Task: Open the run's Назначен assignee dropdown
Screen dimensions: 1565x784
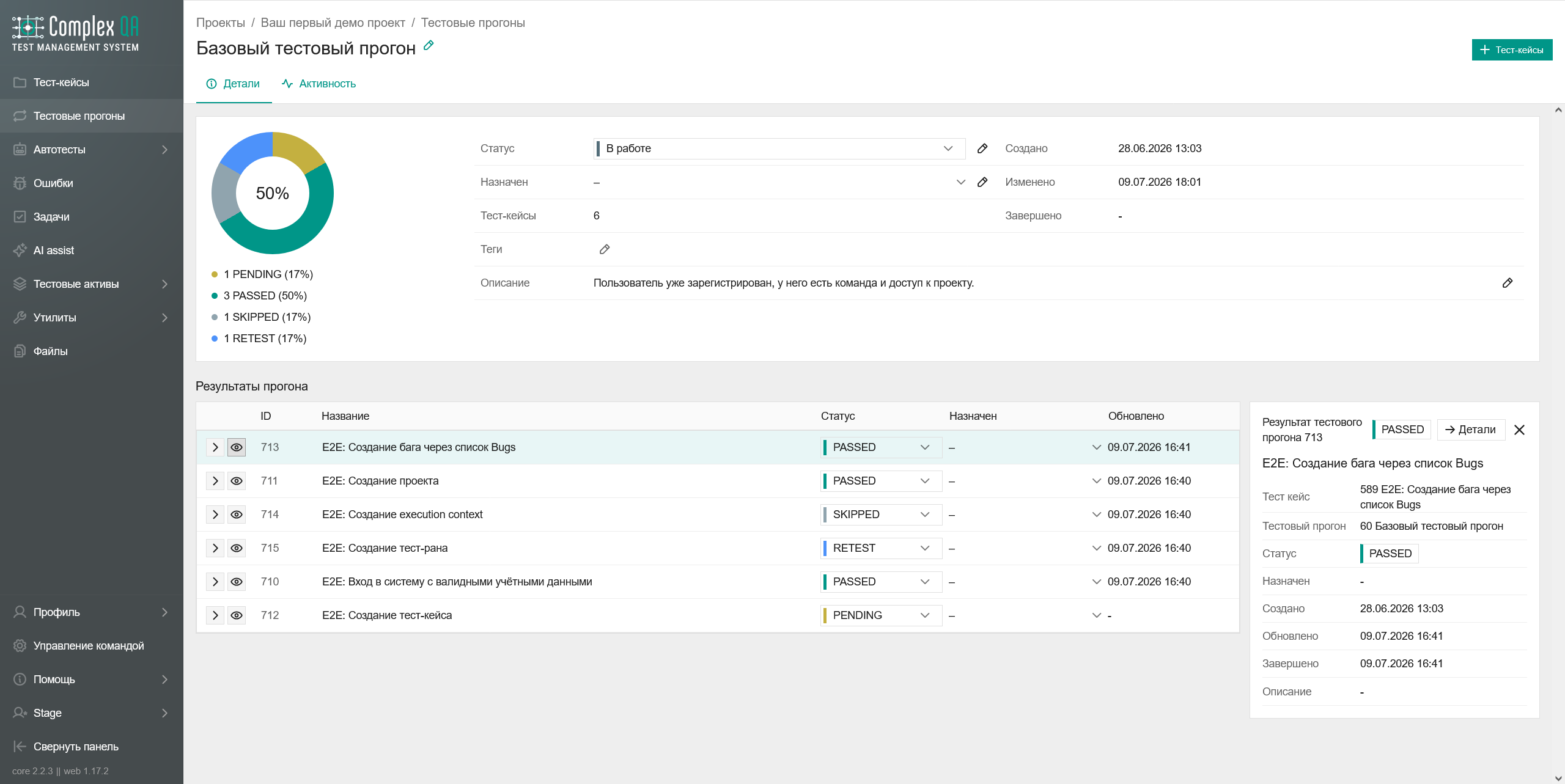Action: point(779,182)
